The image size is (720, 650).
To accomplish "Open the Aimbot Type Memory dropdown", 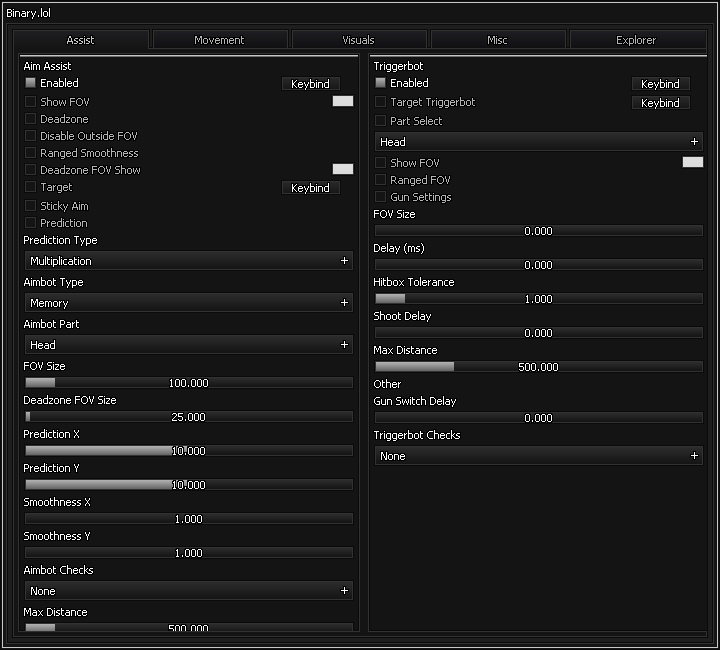I will (188, 303).
